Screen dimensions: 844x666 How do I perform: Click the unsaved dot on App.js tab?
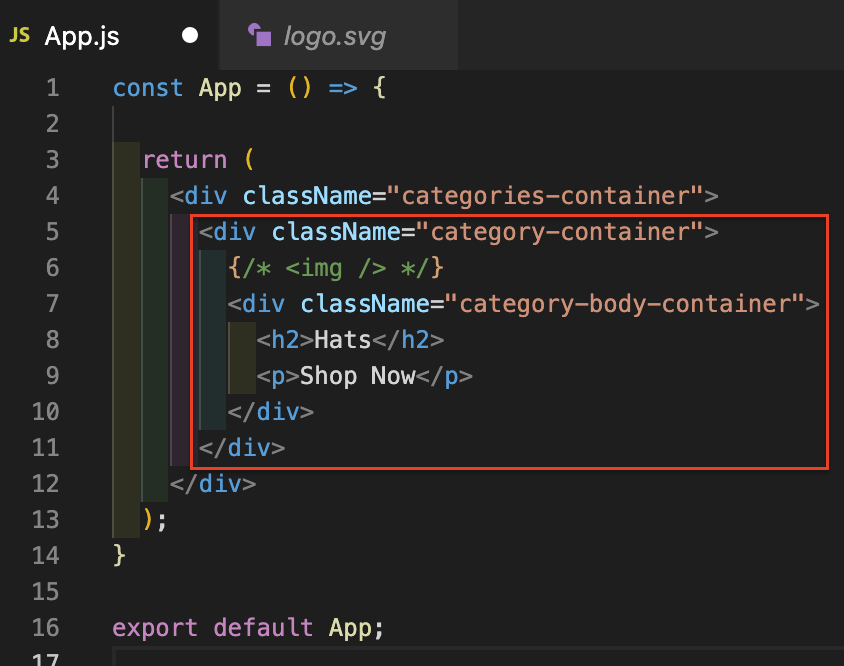[x=190, y=36]
